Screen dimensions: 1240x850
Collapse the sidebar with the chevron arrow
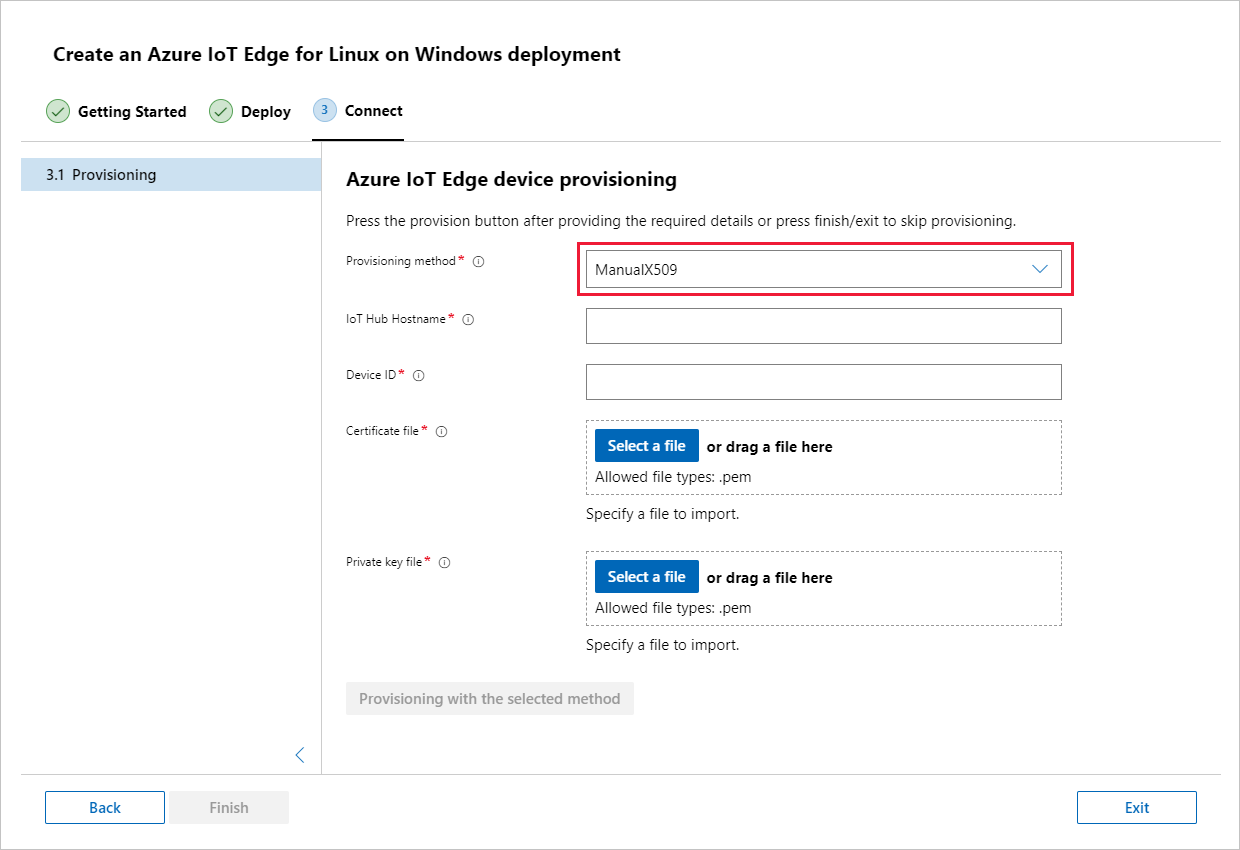pyautogui.click(x=300, y=755)
